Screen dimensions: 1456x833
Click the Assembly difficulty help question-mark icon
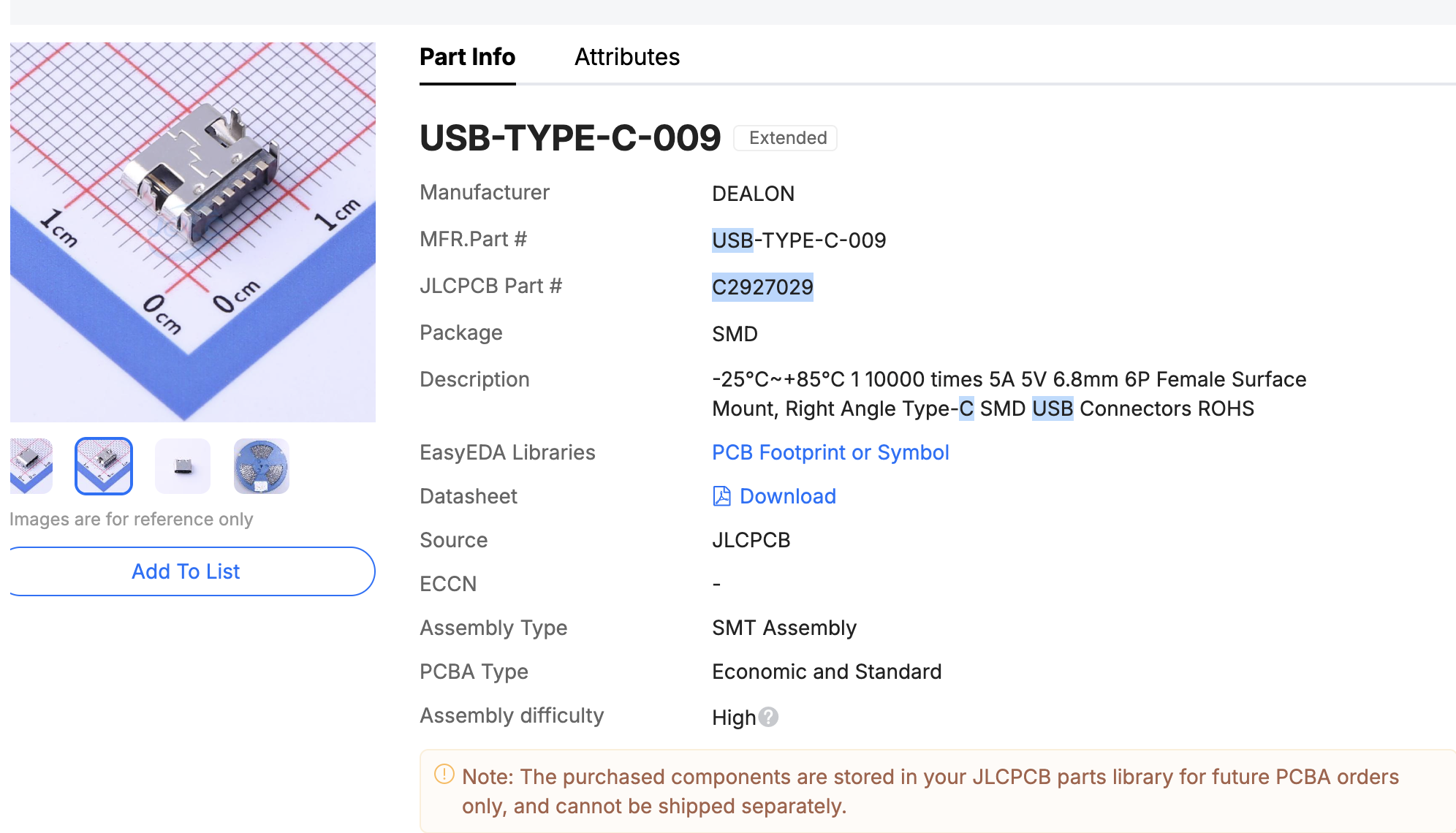(768, 718)
